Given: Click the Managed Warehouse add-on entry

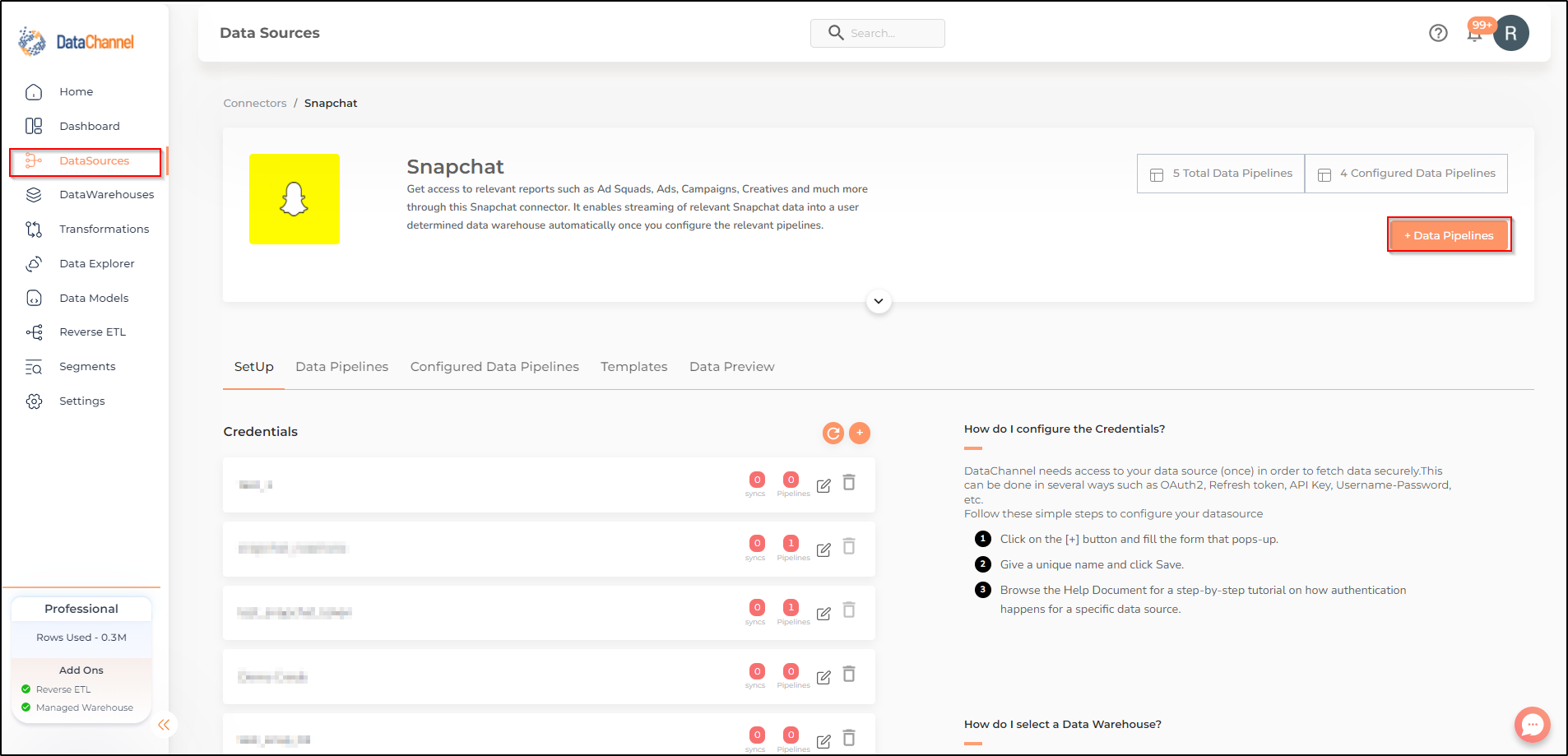Looking at the screenshot, I should pyautogui.click(x=77, y=707).
